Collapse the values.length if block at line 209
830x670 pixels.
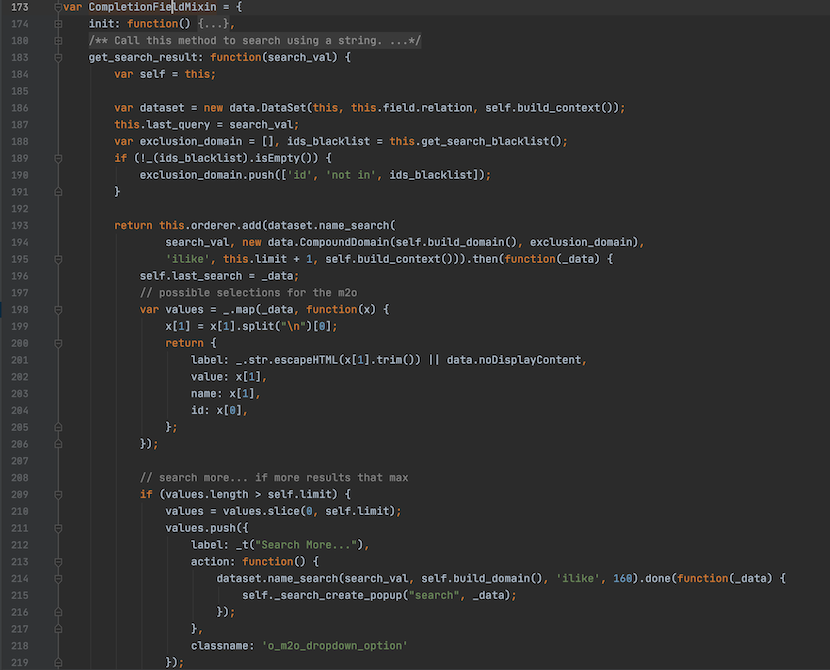click(58, 494)
